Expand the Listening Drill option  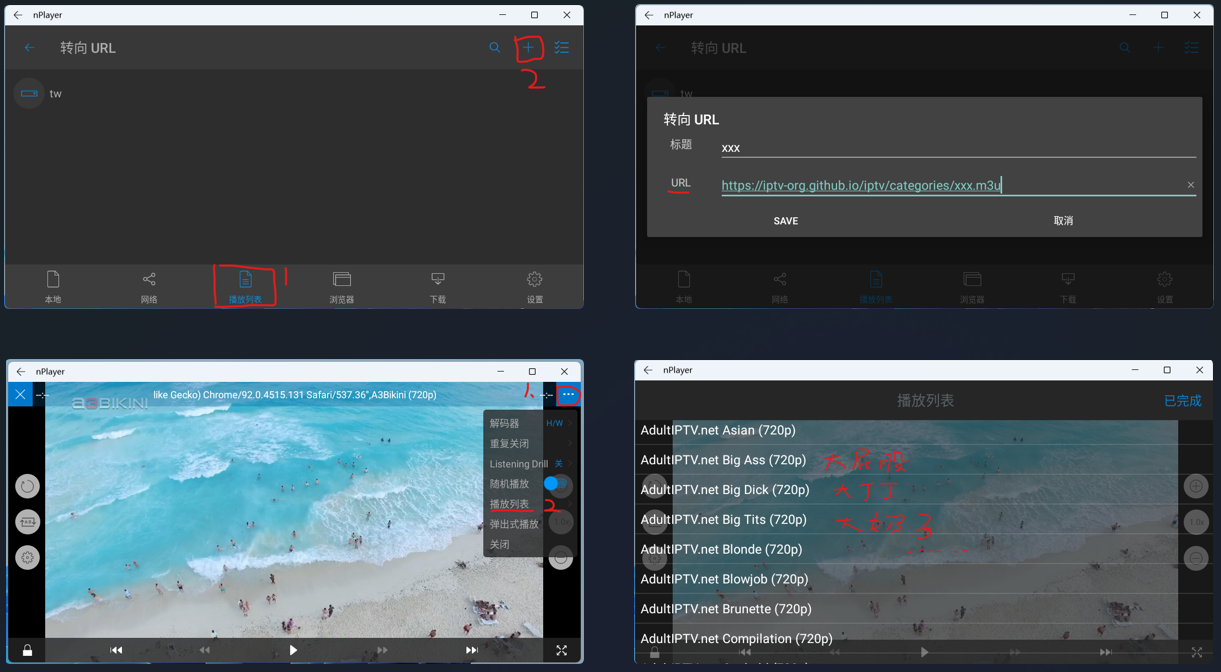coord(531,464)
